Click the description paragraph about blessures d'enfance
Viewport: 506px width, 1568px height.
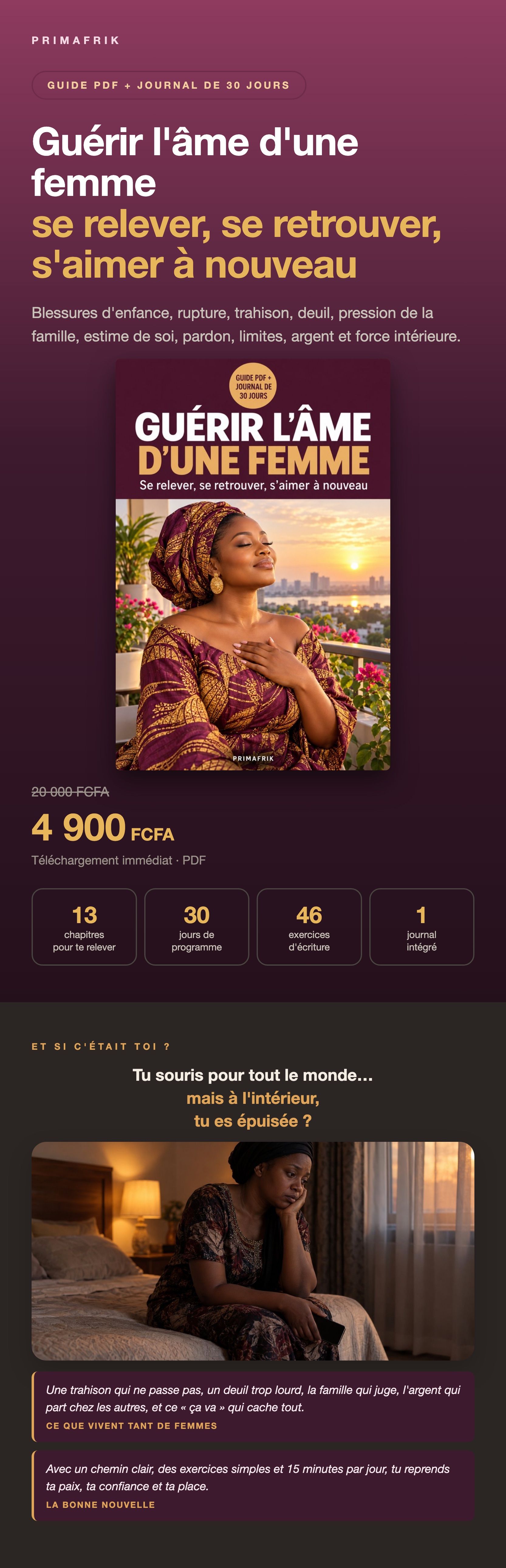[246, 324]
